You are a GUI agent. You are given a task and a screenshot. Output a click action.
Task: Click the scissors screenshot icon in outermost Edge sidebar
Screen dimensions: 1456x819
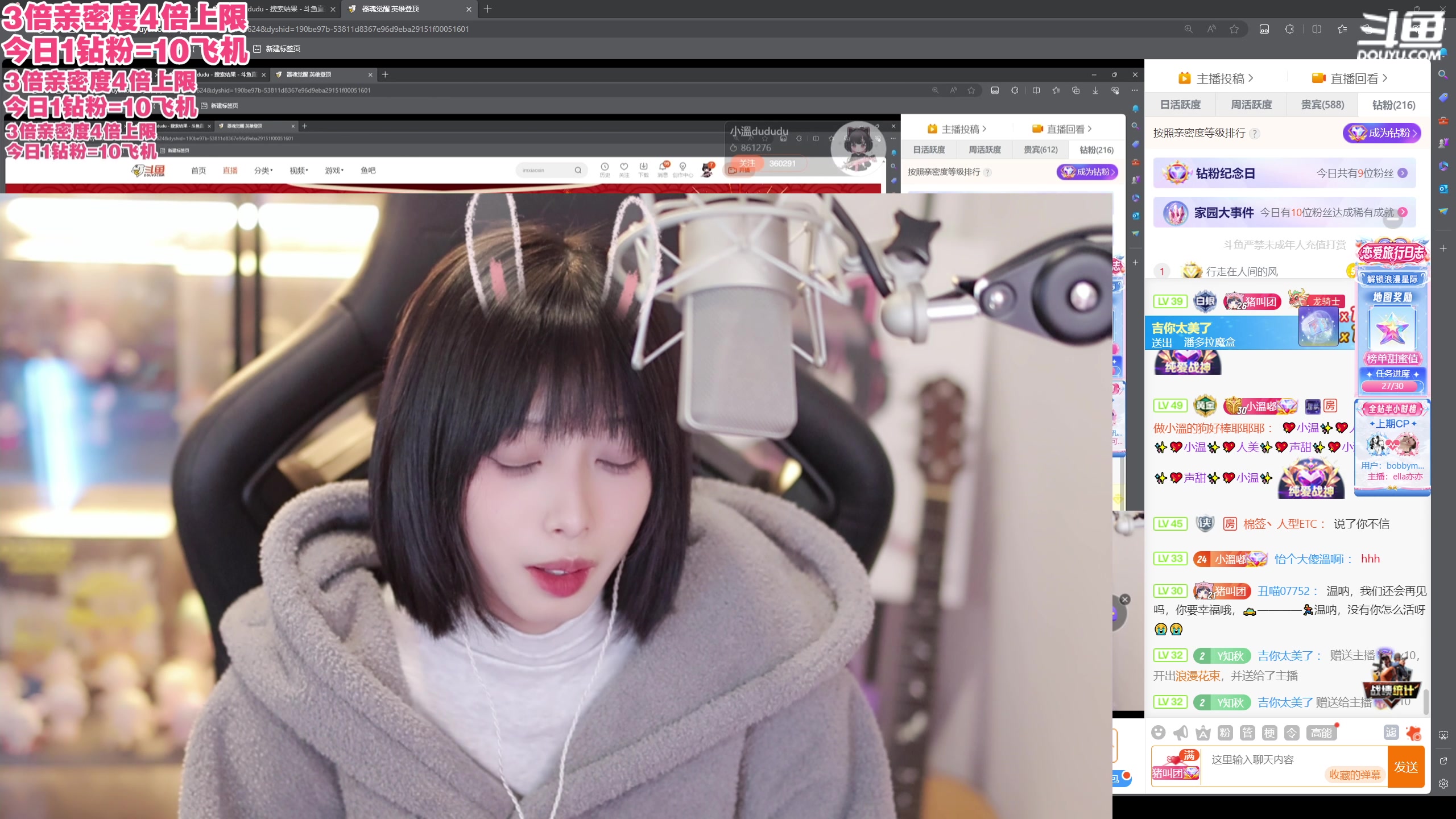pyautogui.click(x=1443, y=735)
